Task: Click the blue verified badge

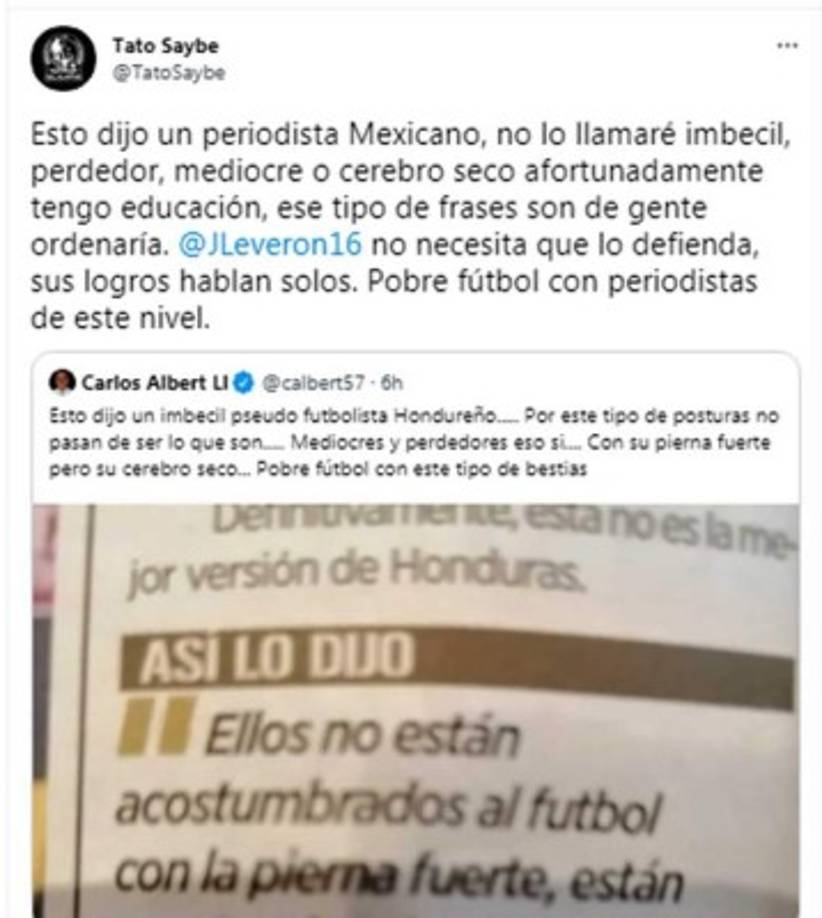Action: (x=244, y=383)
